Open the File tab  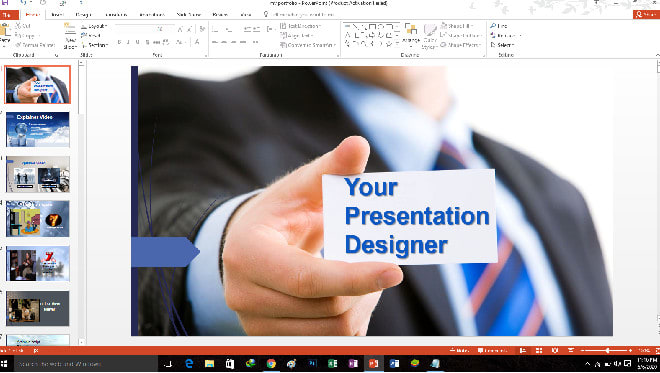pos(8,15)
